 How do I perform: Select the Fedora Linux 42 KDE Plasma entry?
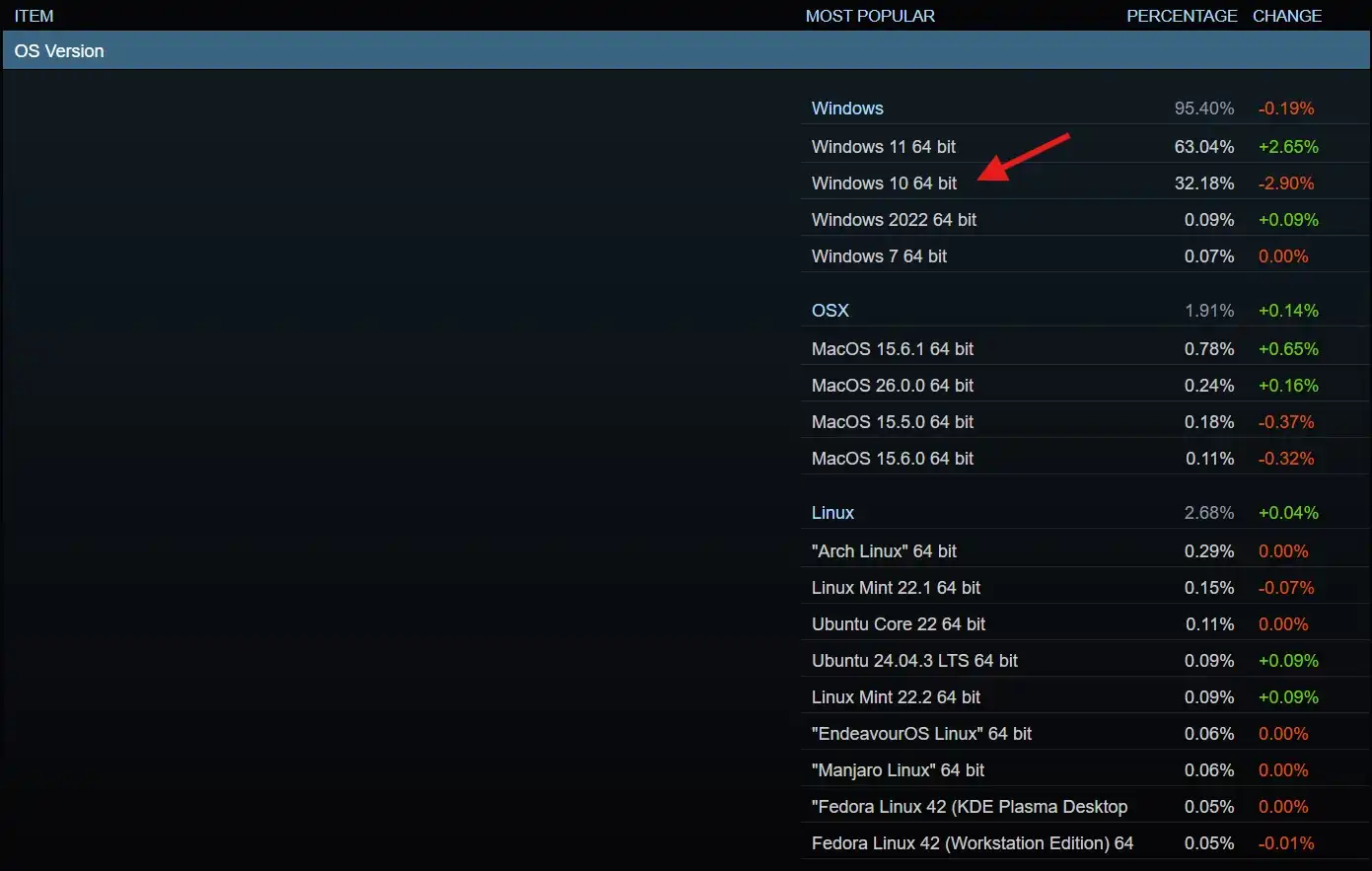pyautogui.click(x=969, y=807)
